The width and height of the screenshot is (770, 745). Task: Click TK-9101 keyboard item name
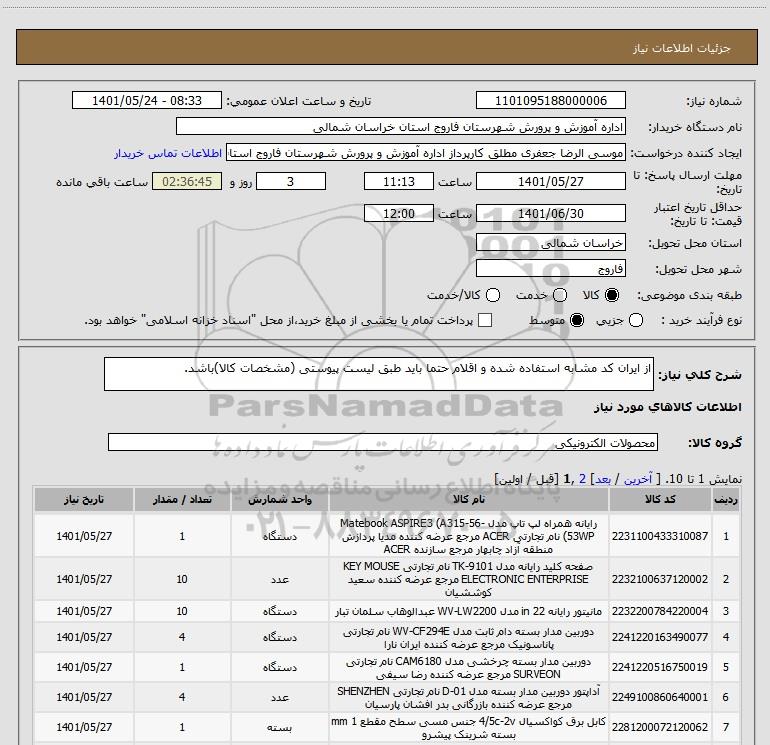[469, 579]
